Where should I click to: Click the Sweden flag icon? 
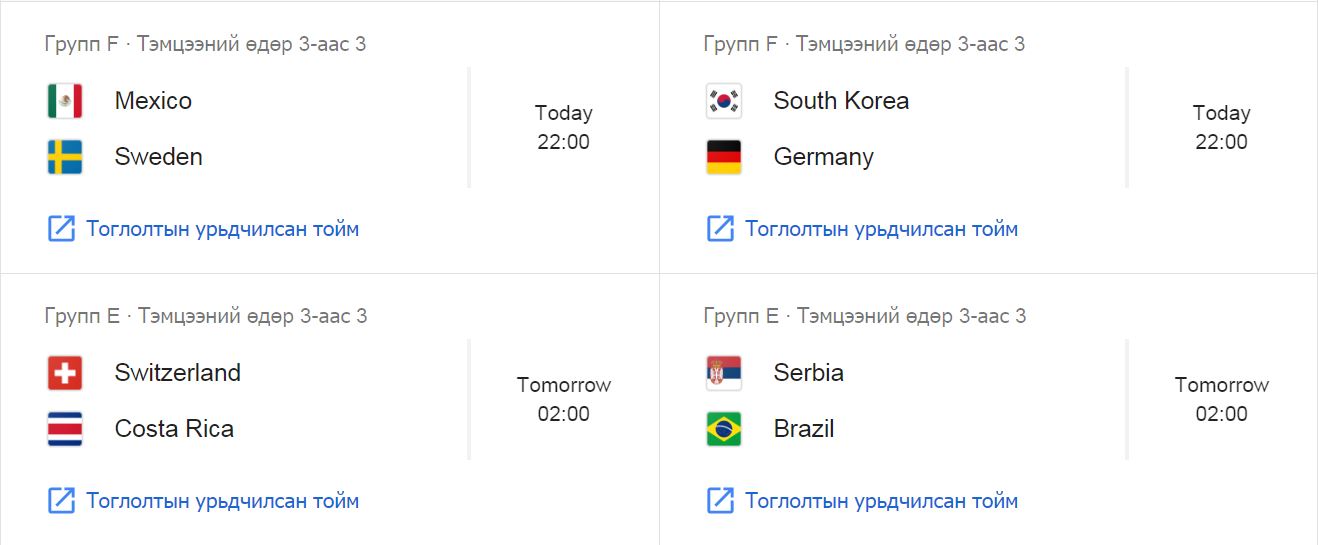click(65, 157)
